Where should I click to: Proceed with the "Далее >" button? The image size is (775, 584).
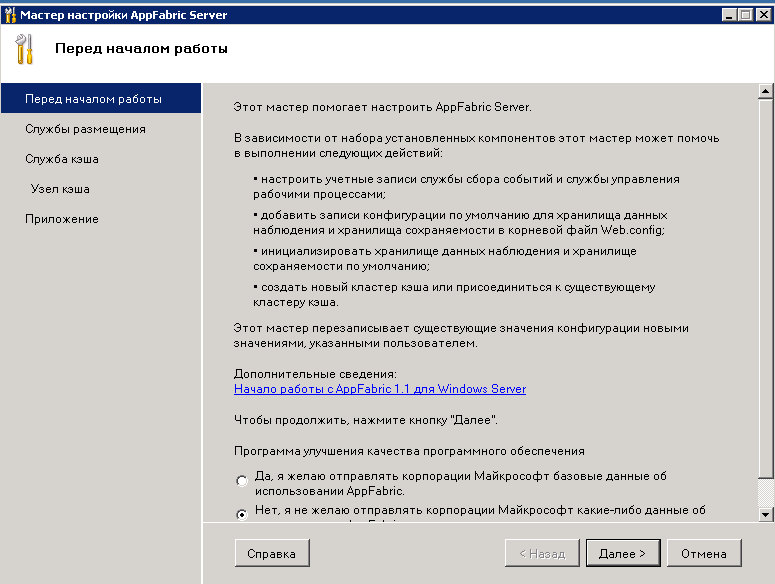(x=622, y=553)
